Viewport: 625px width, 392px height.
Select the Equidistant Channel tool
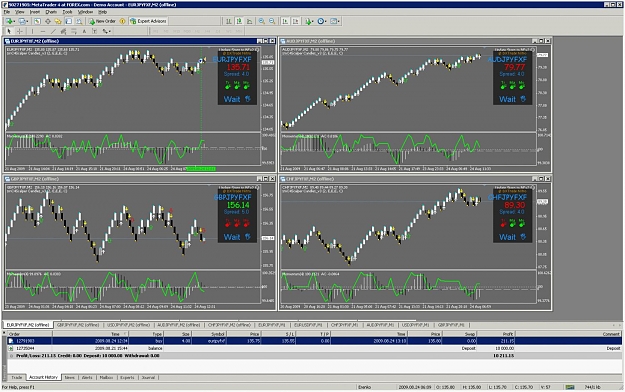[x=63, y=31]
